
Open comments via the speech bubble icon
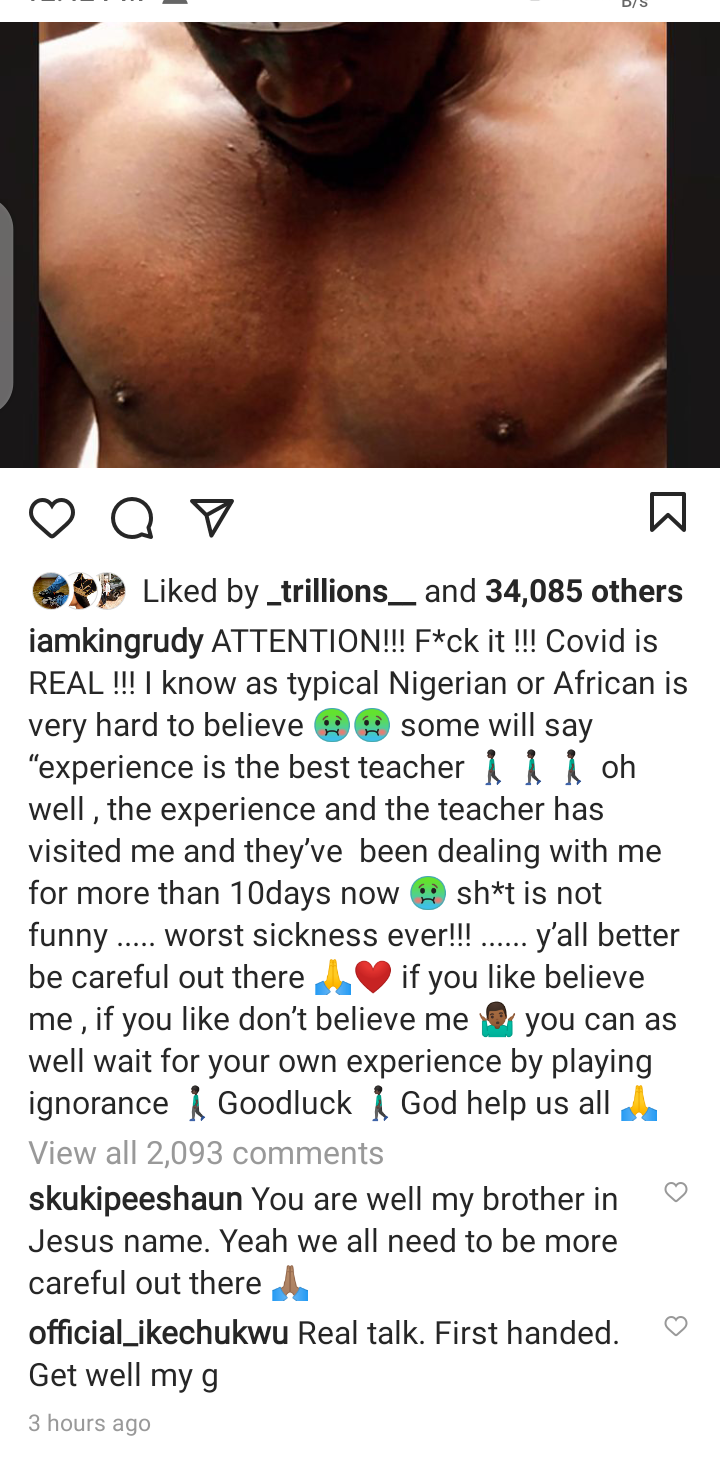[x=132, y=518]
